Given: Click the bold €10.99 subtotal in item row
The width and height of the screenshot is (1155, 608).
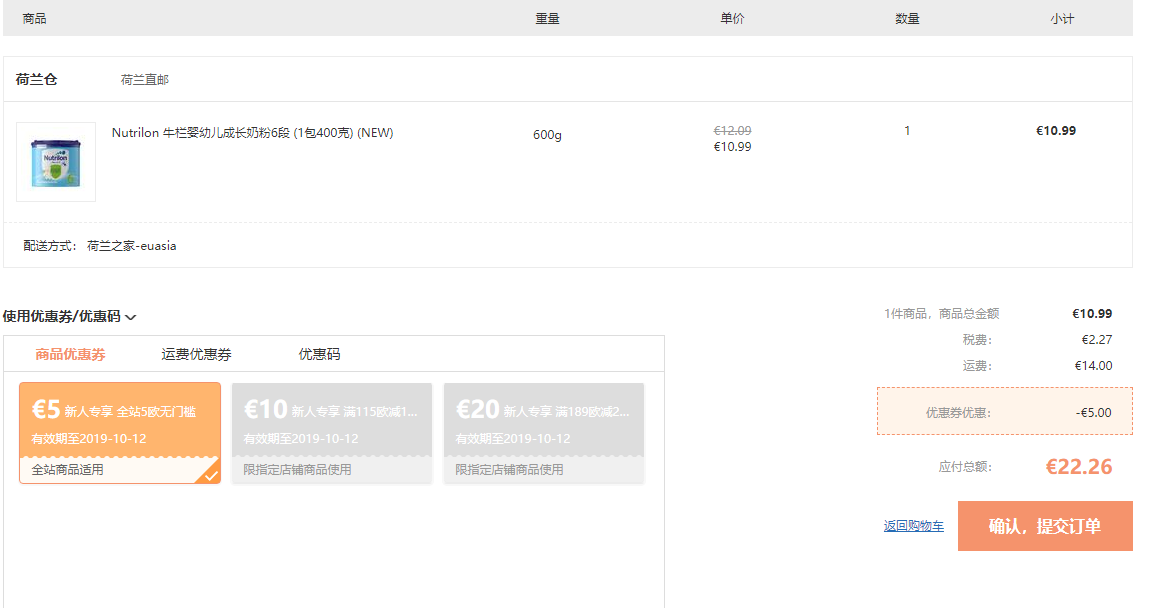Looking at the screenshot, I should (1056, 130).
